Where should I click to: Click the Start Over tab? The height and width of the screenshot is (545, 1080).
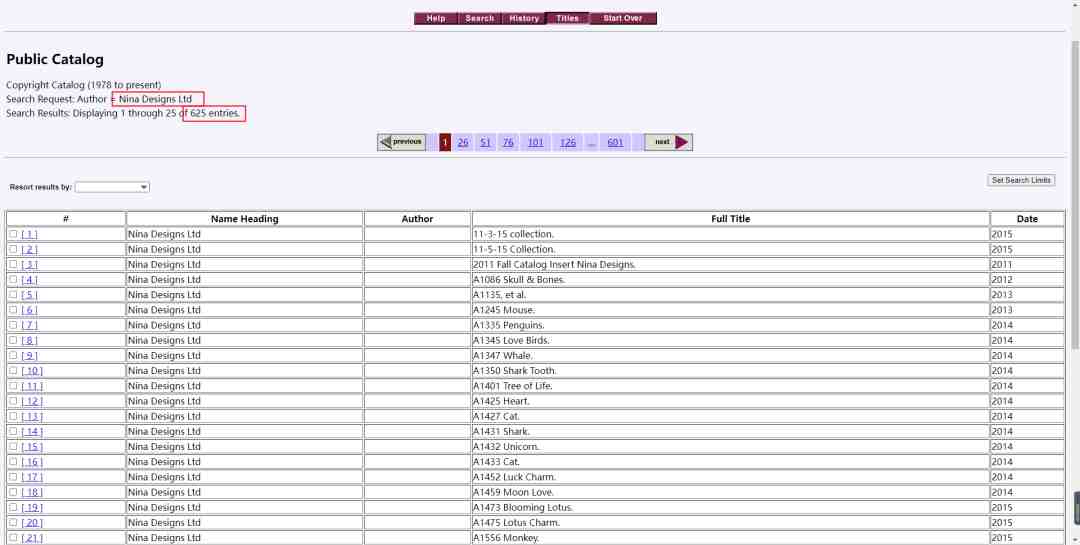tap(623, 19)
